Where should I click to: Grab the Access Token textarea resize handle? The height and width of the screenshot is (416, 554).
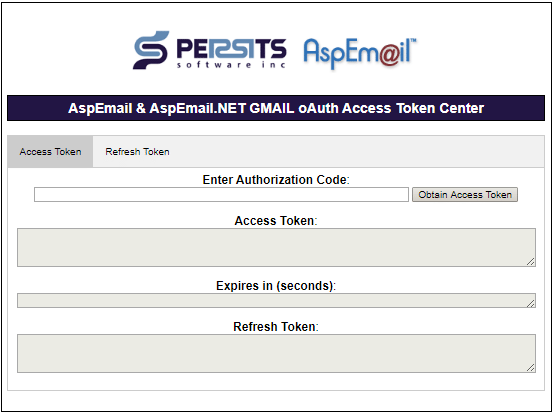point(531,262)
